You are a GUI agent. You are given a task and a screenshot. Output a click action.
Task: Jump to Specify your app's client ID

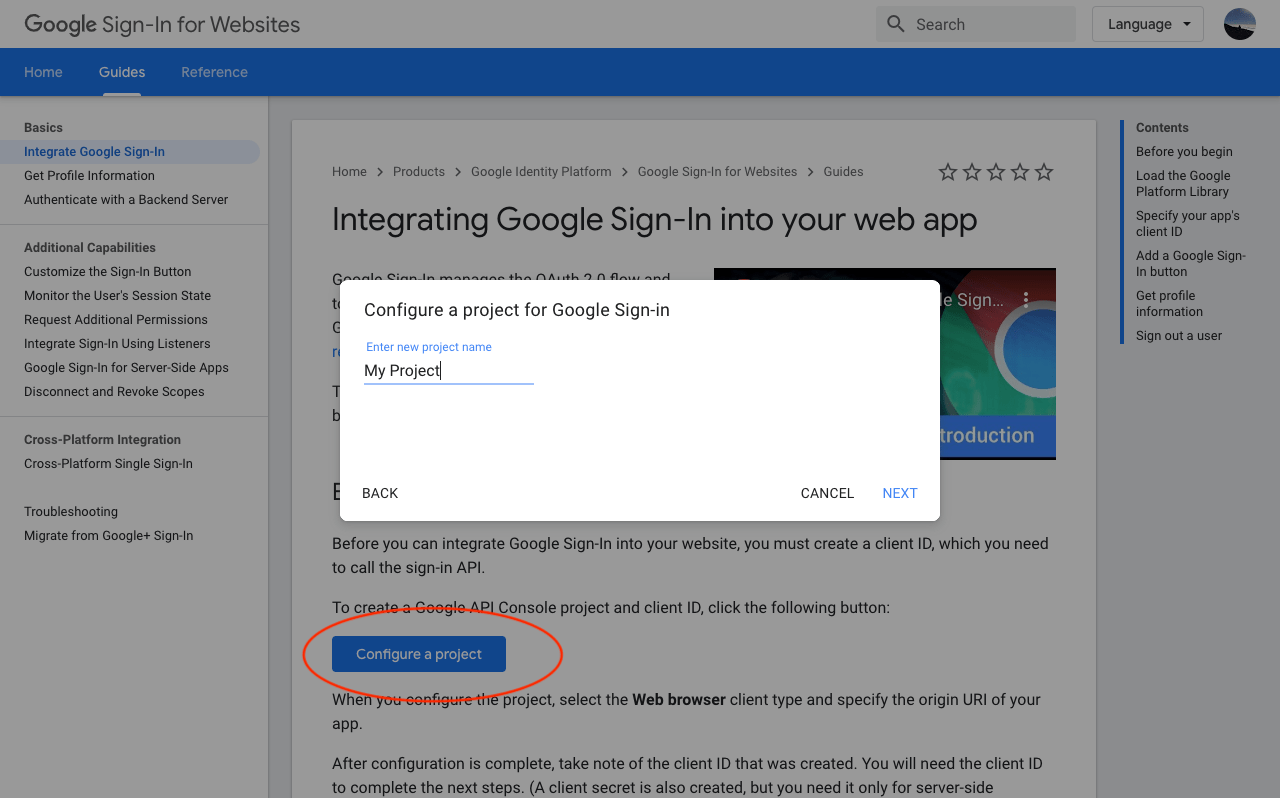click(1188, 224)
